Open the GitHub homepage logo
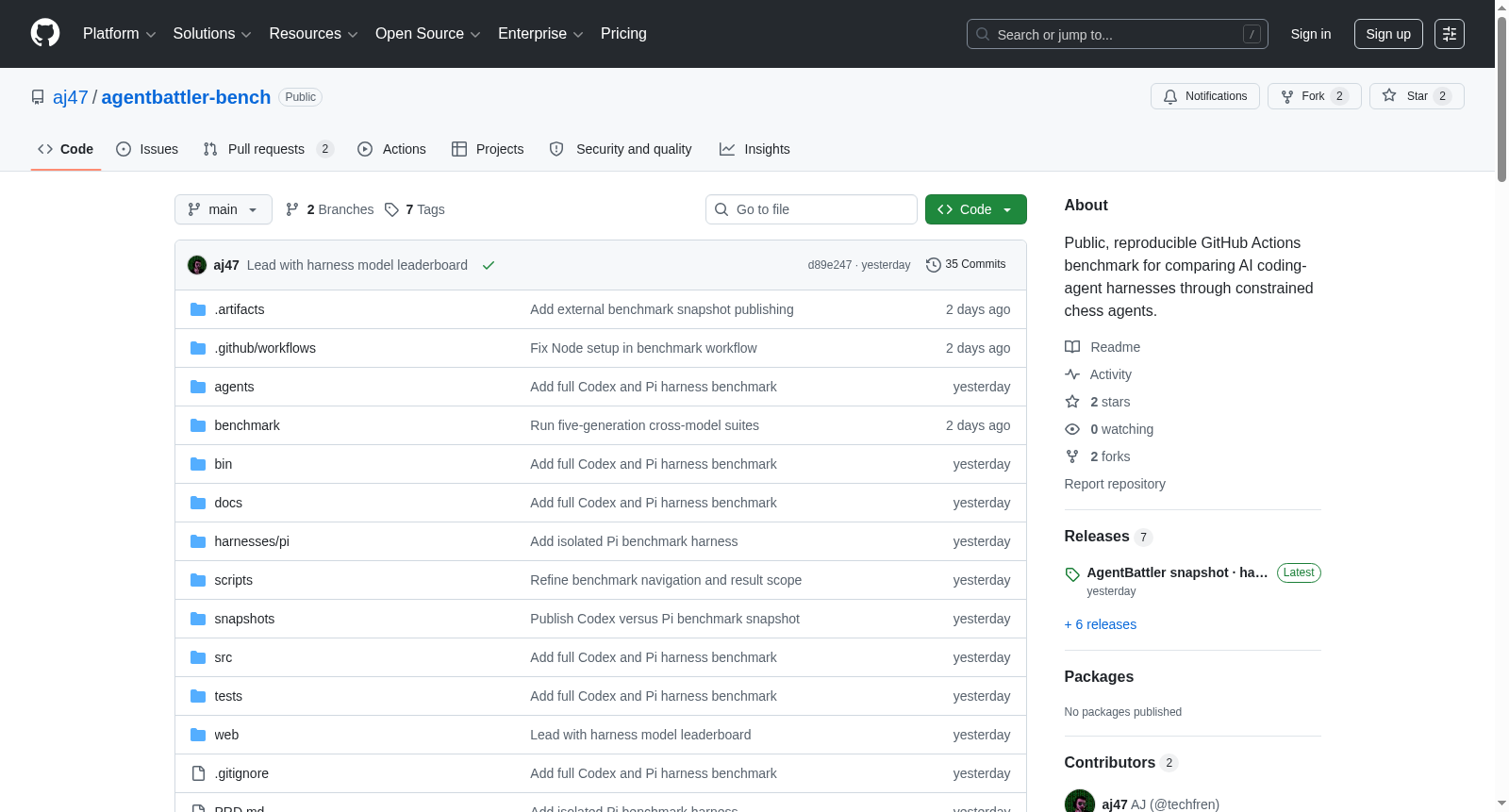The image size is (1509, 812). pos(45,33)
